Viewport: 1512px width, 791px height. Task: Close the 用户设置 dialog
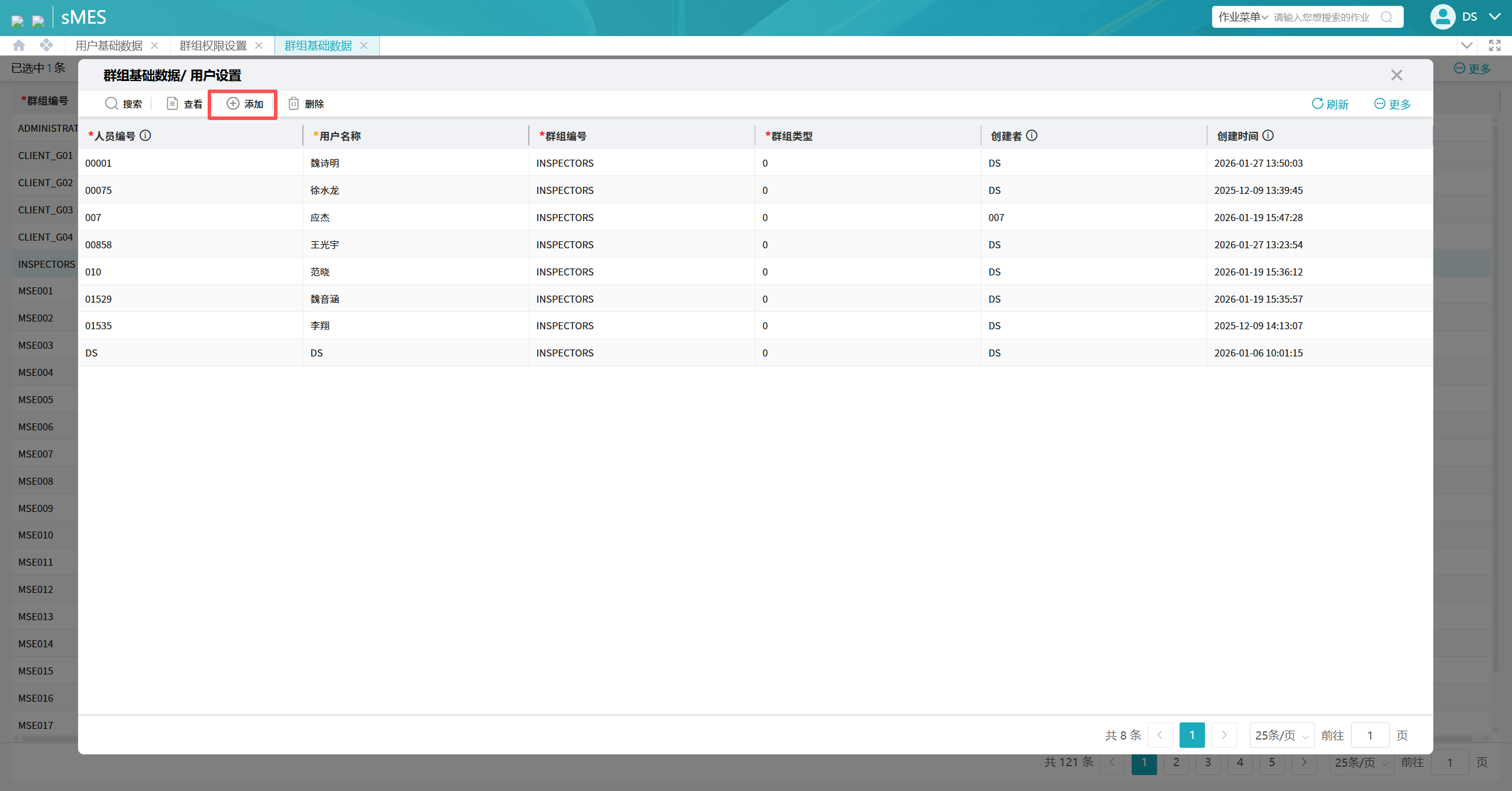[x=1397, y=75]
